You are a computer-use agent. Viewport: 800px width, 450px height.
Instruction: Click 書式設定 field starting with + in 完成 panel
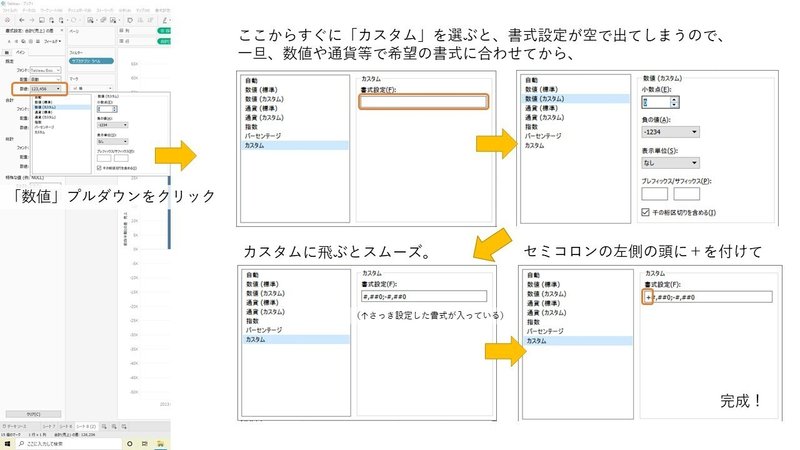708,297
